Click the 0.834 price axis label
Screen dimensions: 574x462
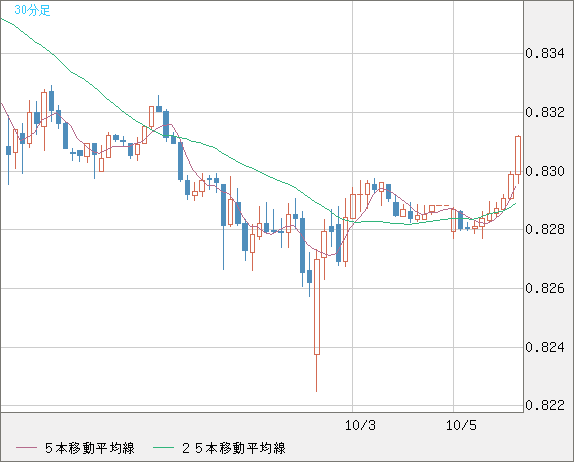[x=545, y=53]
